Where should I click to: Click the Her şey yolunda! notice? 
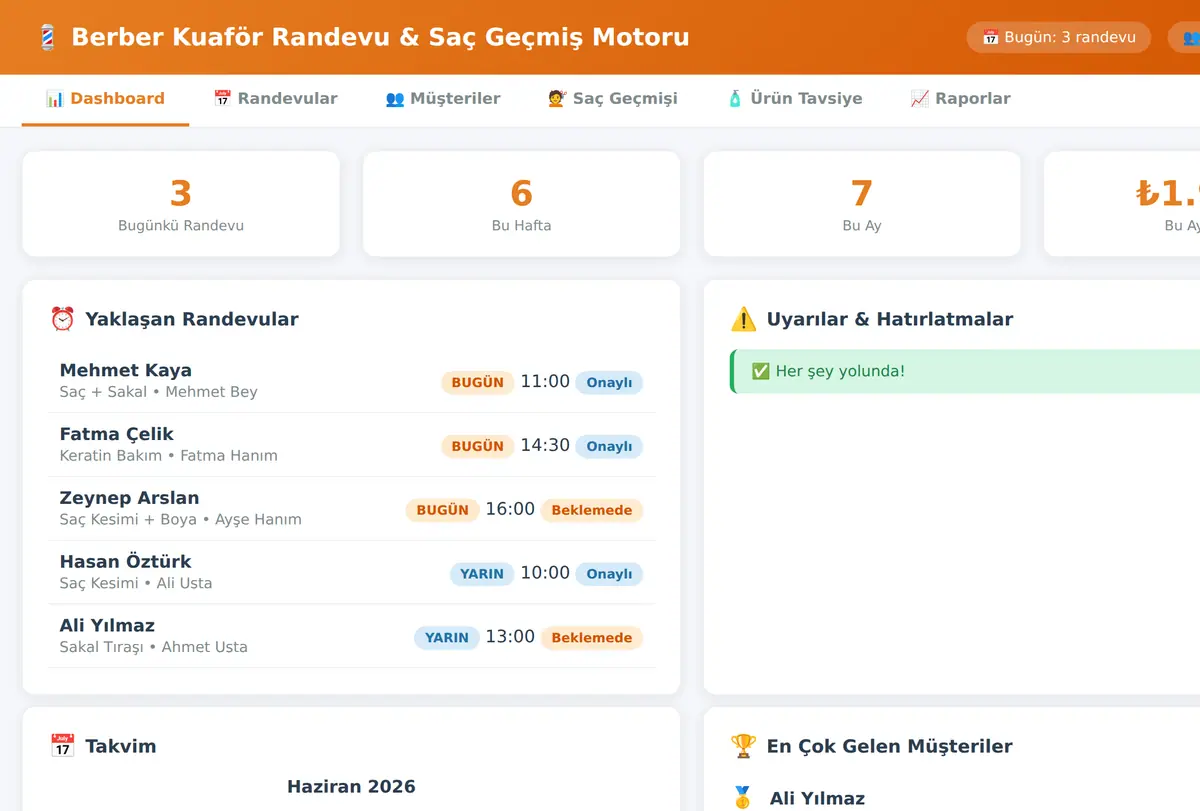coord(965,371)
